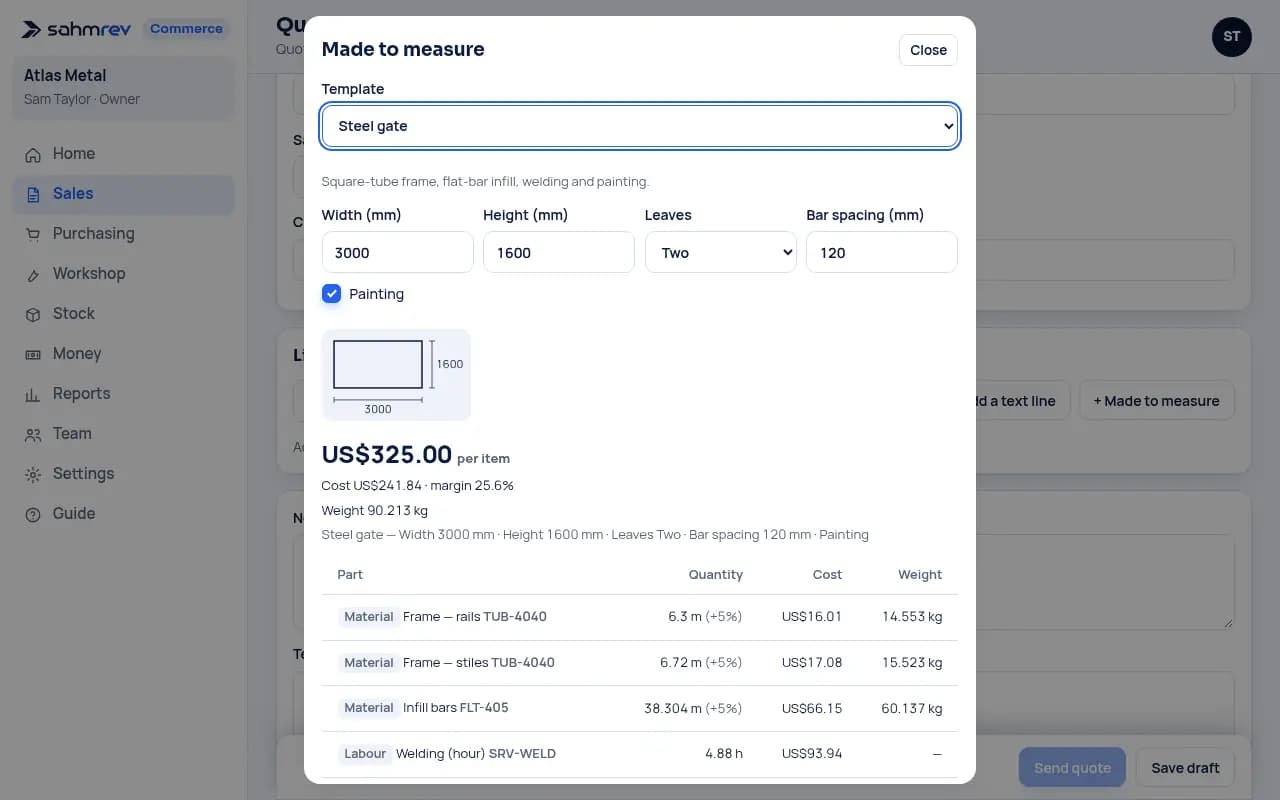Open Purchasing in the sidebar
The image size is (1280, 800).
click(123, 234)
